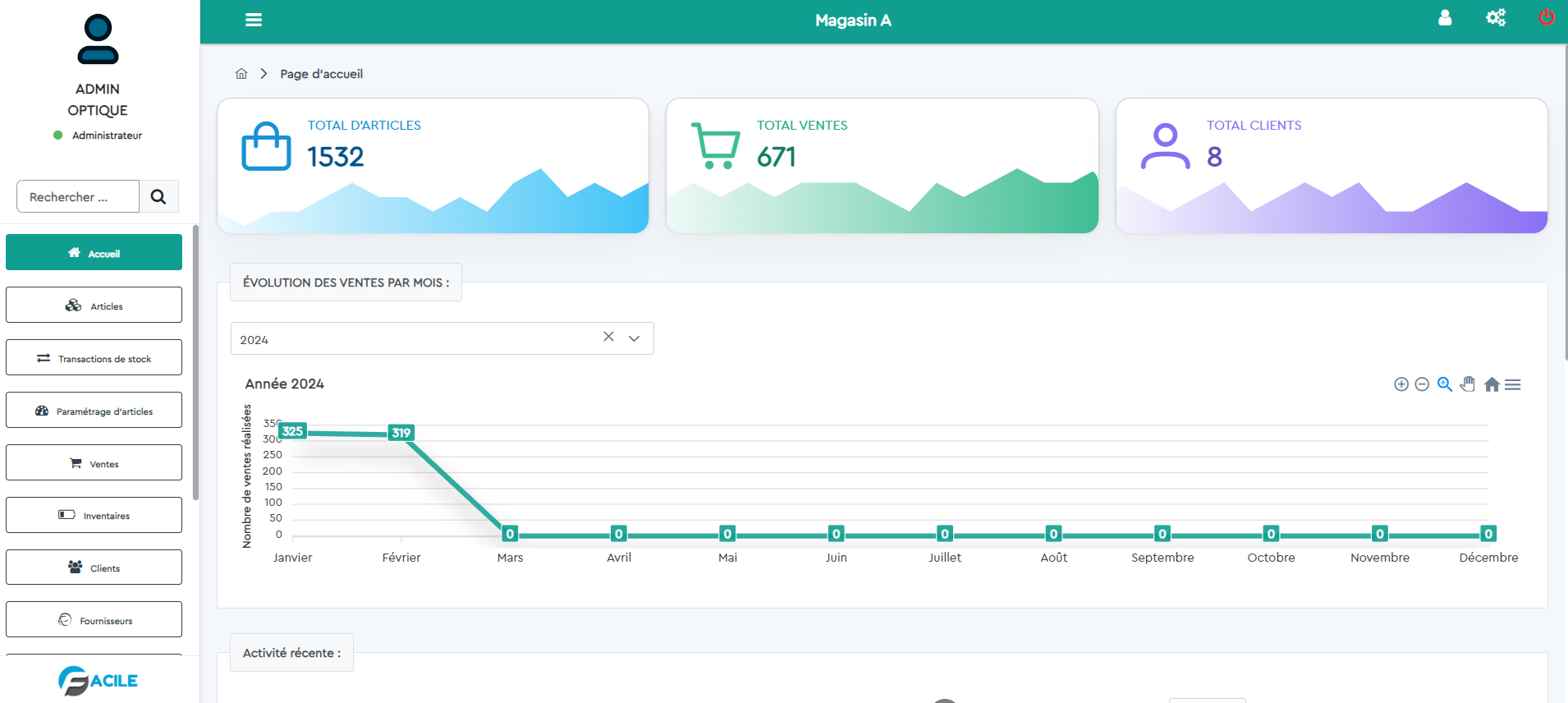Click the chart zoom in icon
The height and width of the screenshot is (703, 1568).
pos(1401,384)
